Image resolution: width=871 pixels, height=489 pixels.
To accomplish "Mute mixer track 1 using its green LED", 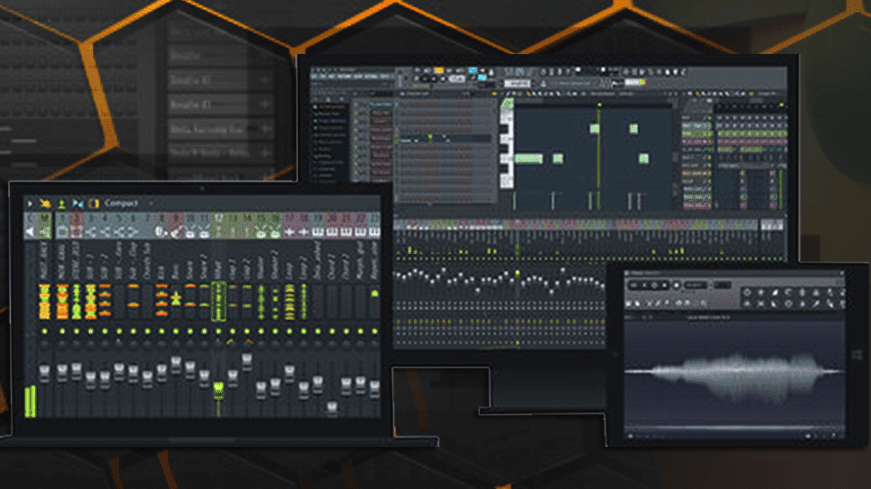I will coord(61,331).
